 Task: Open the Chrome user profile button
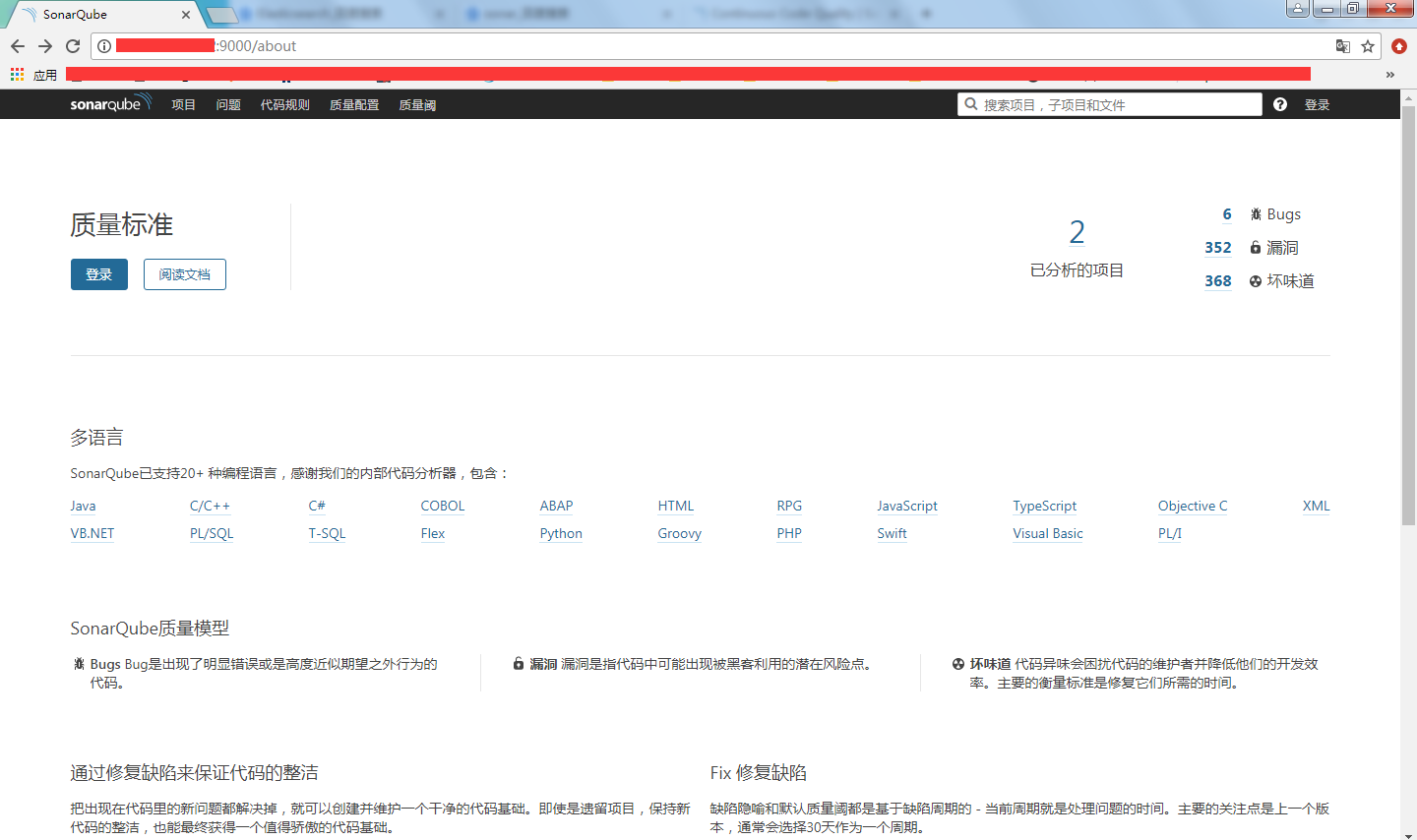click(1298, 9)
